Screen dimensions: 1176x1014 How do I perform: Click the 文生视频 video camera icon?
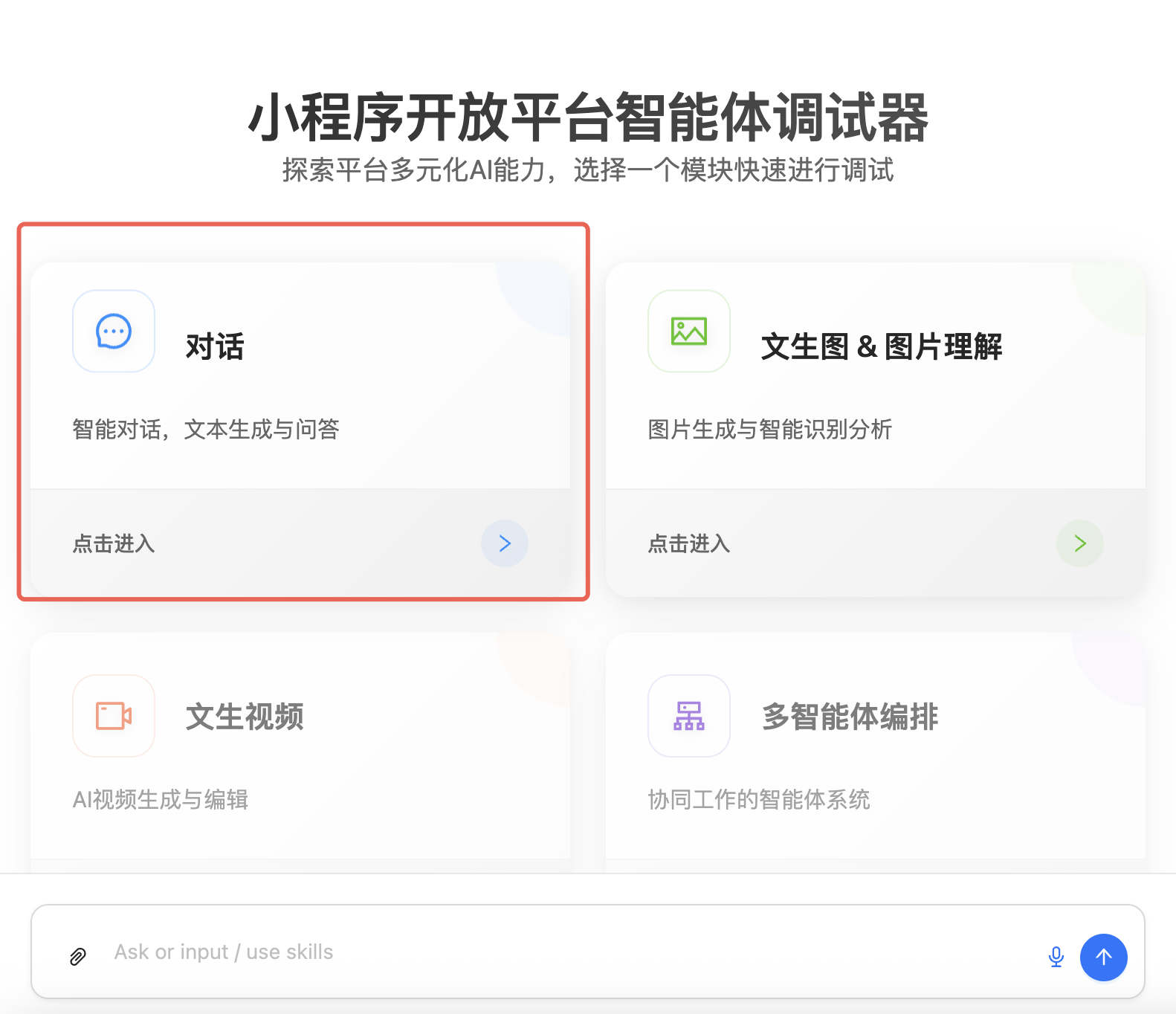coord(114,716)
